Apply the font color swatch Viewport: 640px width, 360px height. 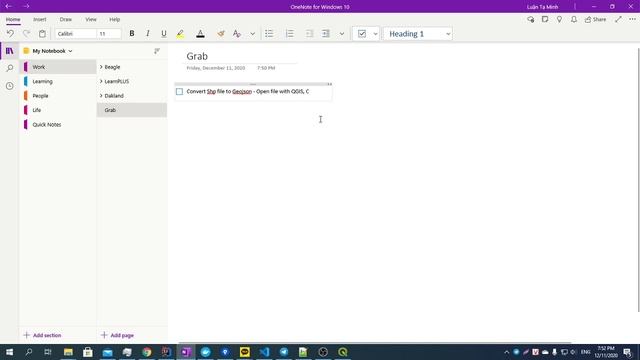[200, 34]
